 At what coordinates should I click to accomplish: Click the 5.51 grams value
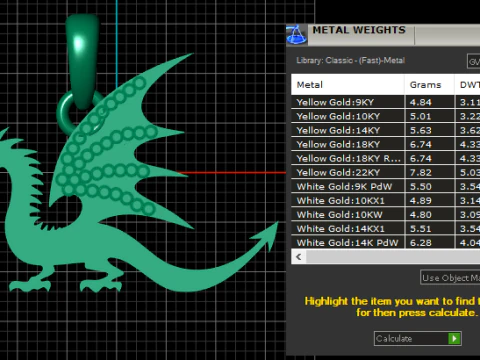click(x=421, y=229)
